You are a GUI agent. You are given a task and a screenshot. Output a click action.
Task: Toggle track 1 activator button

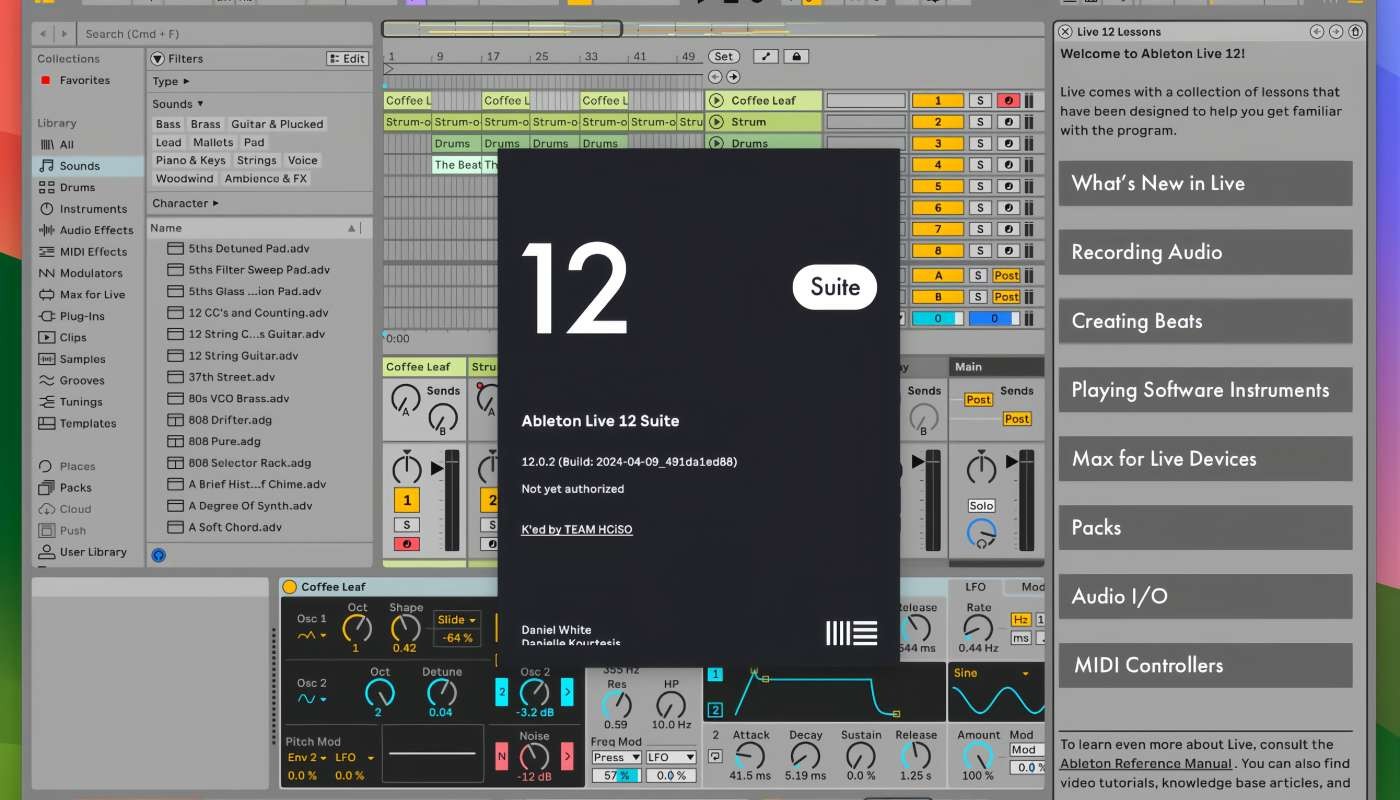938,100
